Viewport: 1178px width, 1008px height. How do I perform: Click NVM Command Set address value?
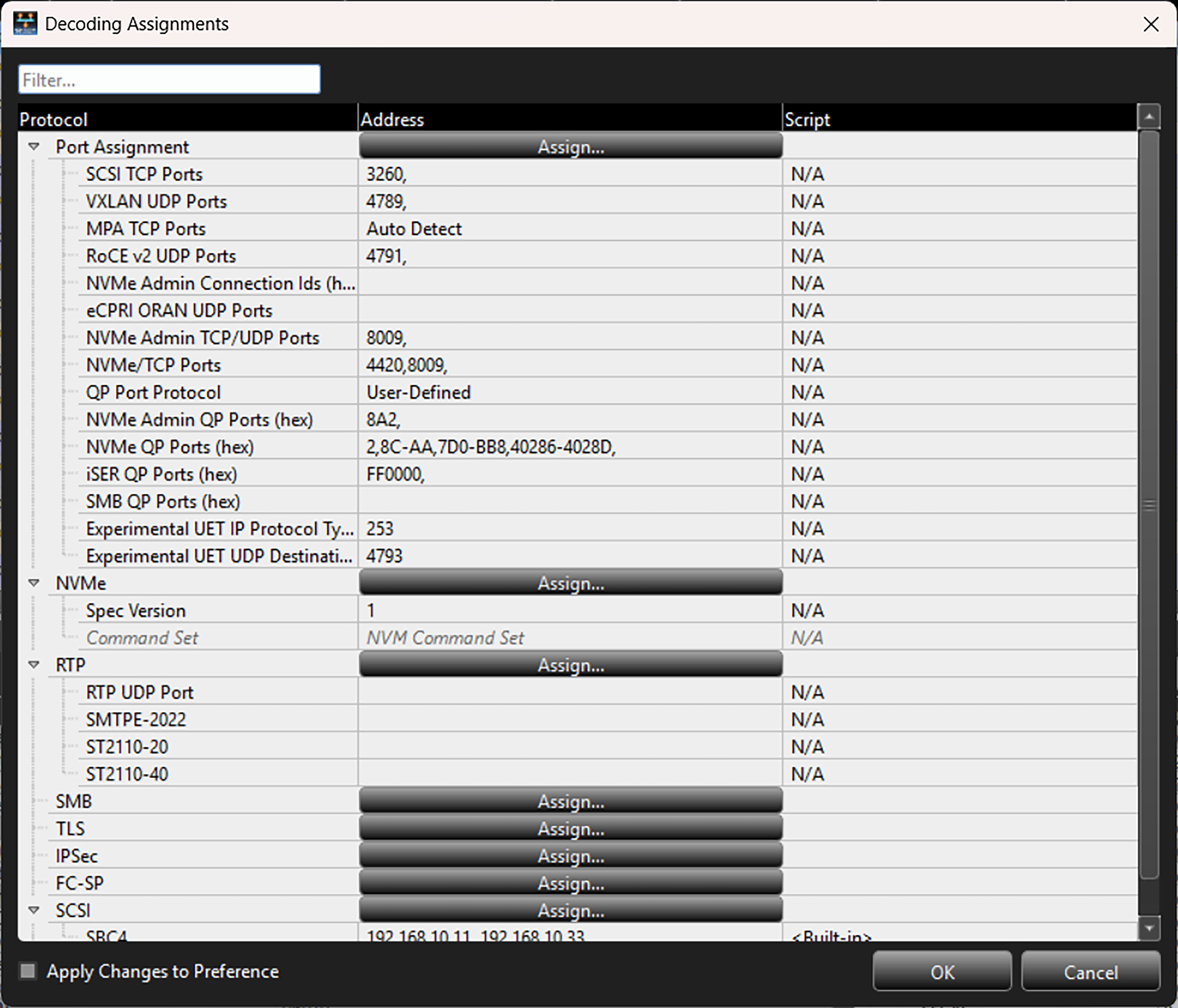coord(445,638)
